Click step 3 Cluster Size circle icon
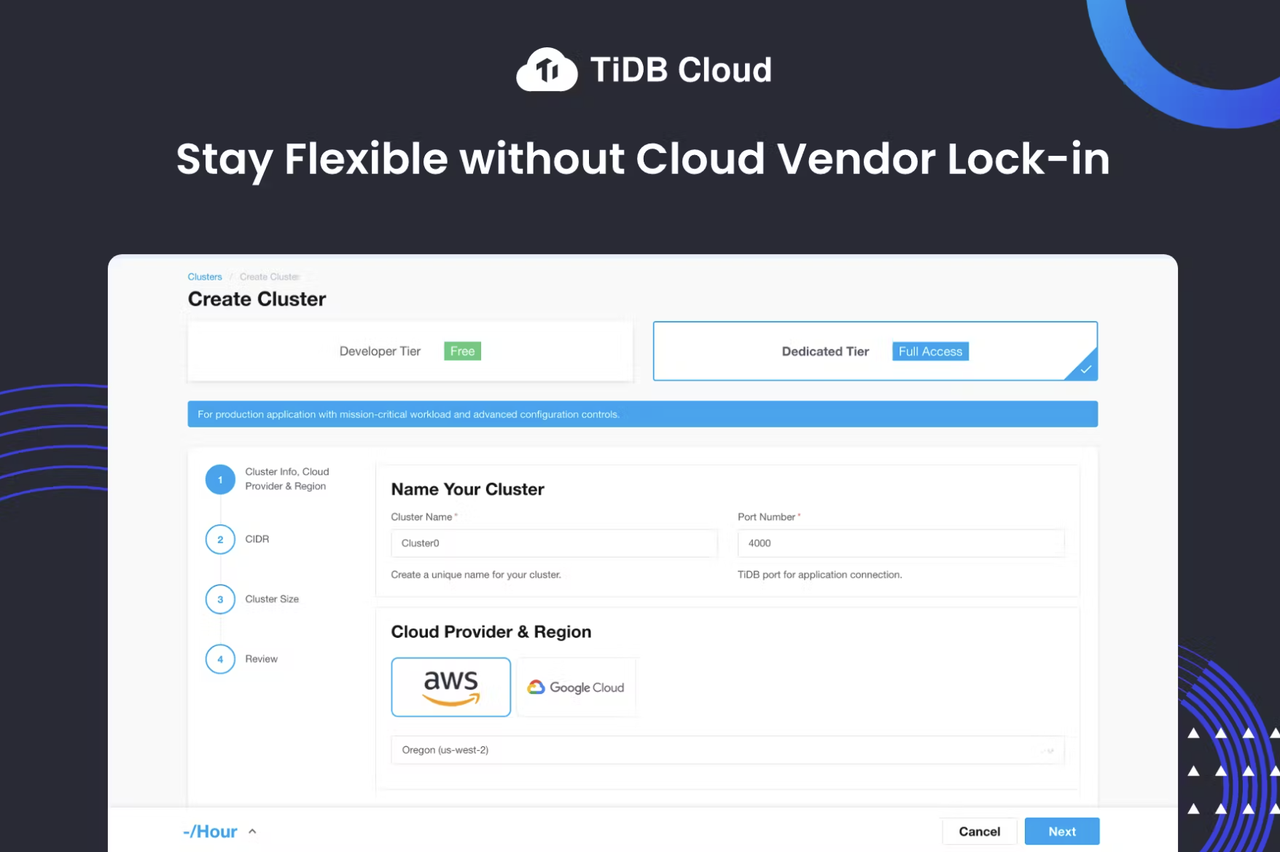This screenshot has height=852, width=1280. [x=220, y=599]
